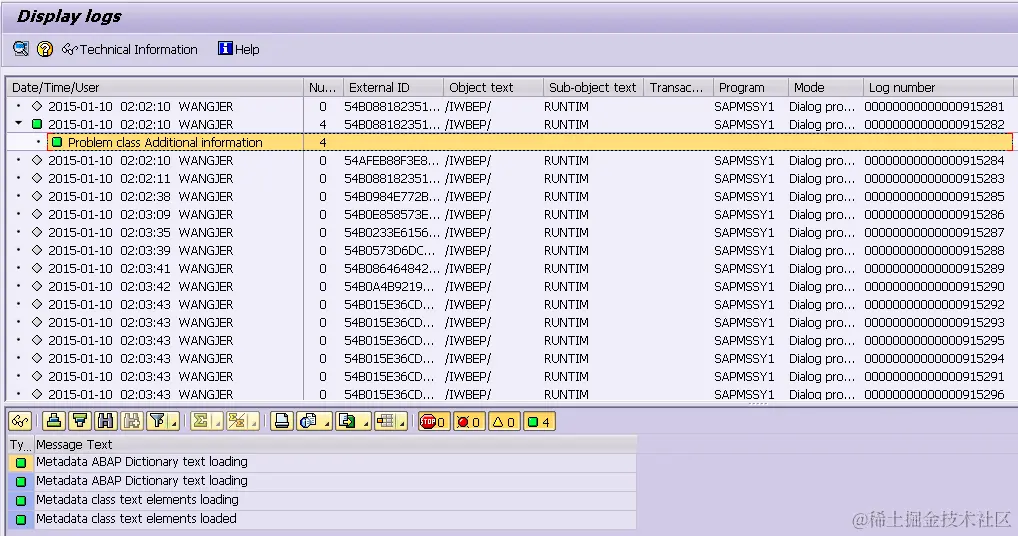Select log entry at 02:02:38 WANGJER
The width and height of the screenshot is (1018, 536).
[x=510, y=197]
